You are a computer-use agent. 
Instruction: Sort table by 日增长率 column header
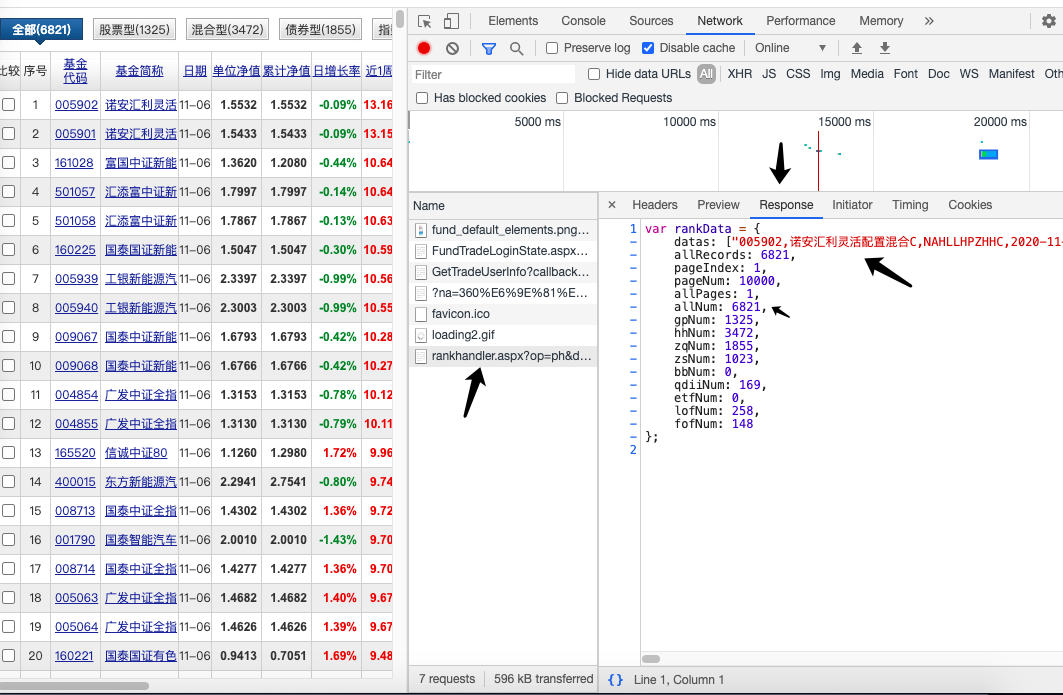[x=336, y=71]
